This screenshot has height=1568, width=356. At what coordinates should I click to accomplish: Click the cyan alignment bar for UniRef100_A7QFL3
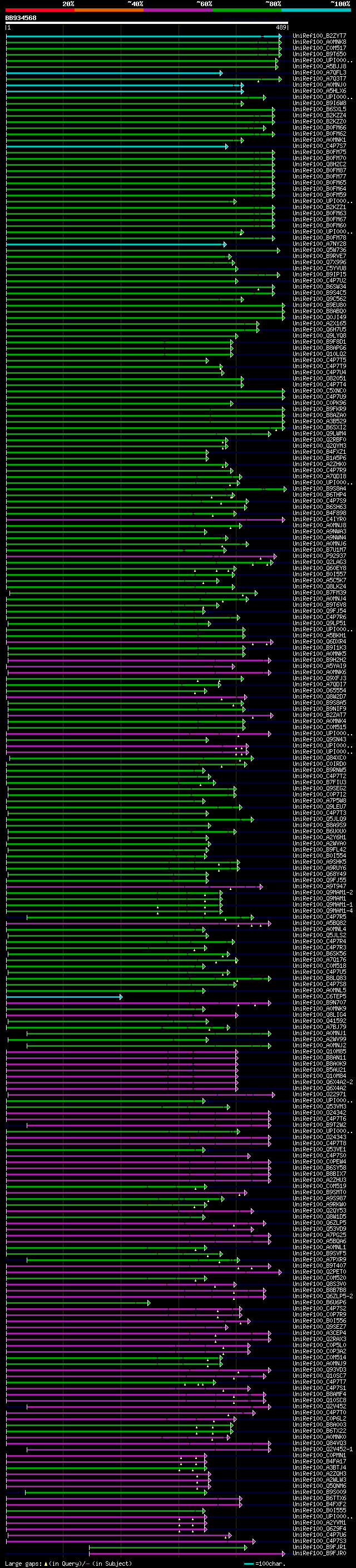click(115, 73)
